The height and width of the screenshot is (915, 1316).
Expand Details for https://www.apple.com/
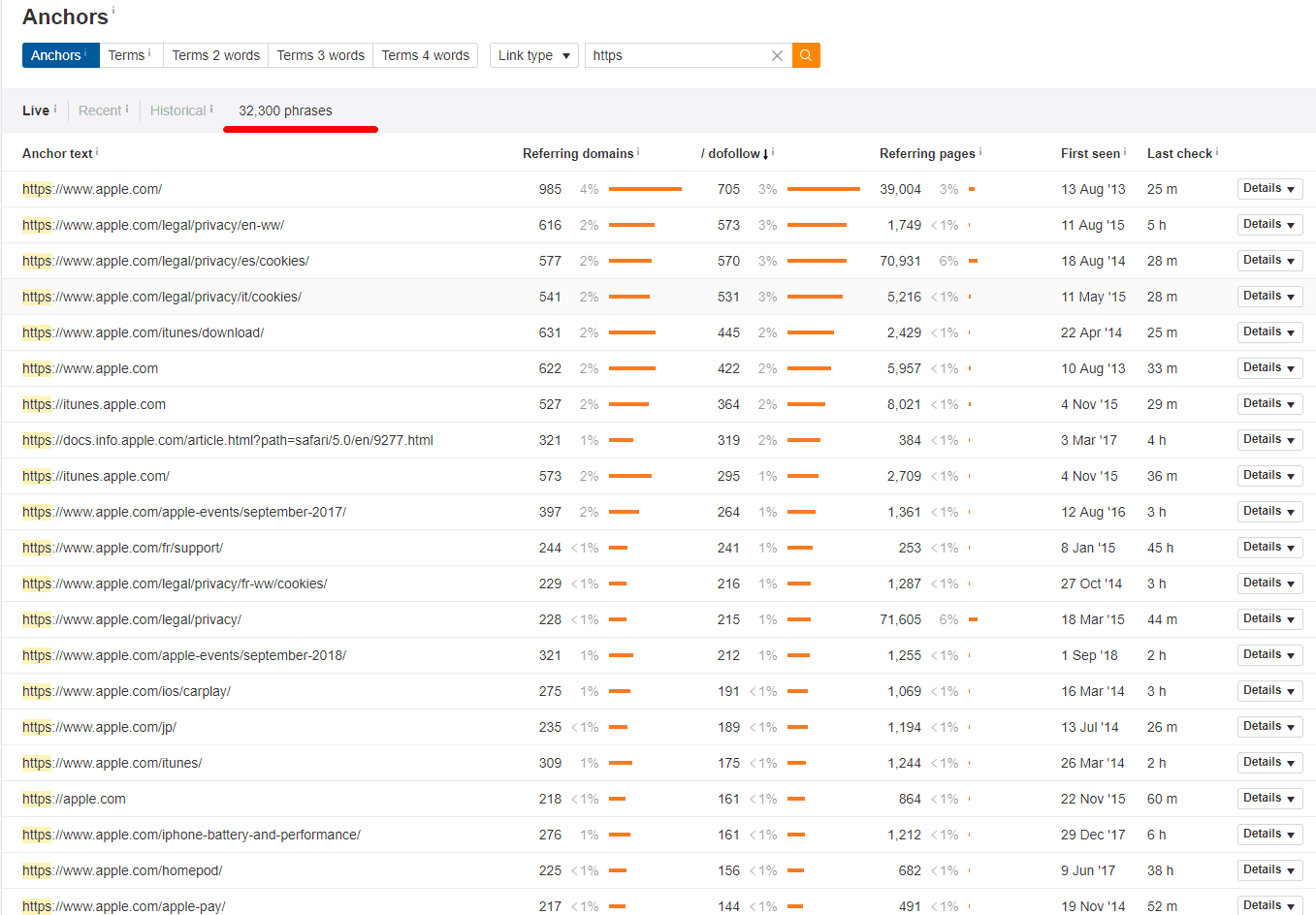(x=1268, y=188)
